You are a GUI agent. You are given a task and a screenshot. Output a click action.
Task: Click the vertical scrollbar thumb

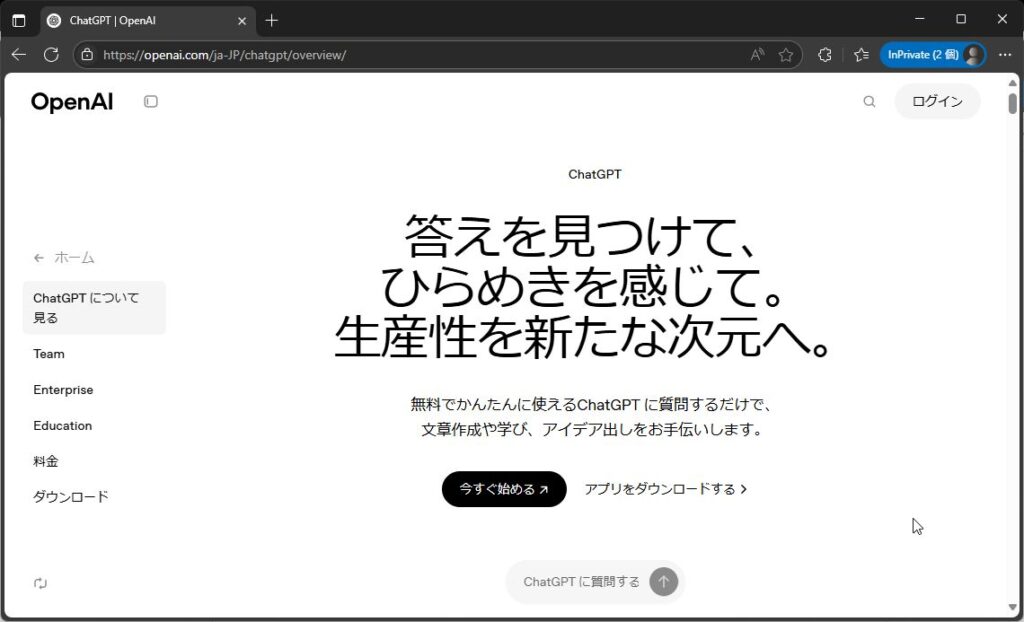tap(1012, 103)
